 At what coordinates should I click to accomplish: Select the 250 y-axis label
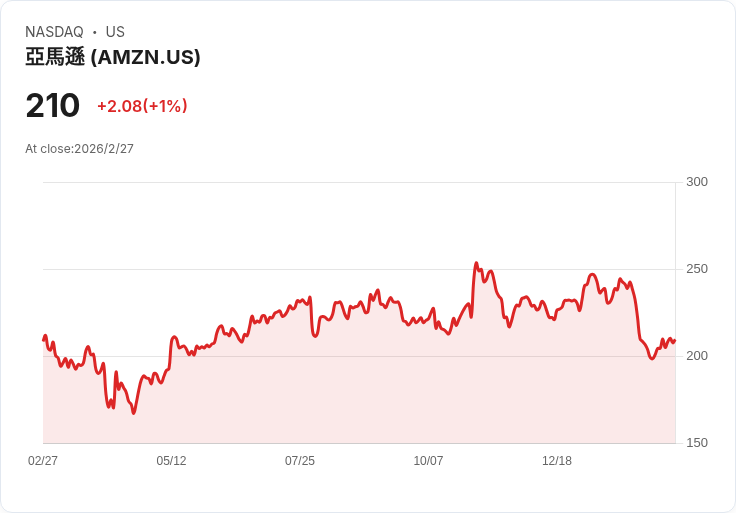click(x=697, y=269)
